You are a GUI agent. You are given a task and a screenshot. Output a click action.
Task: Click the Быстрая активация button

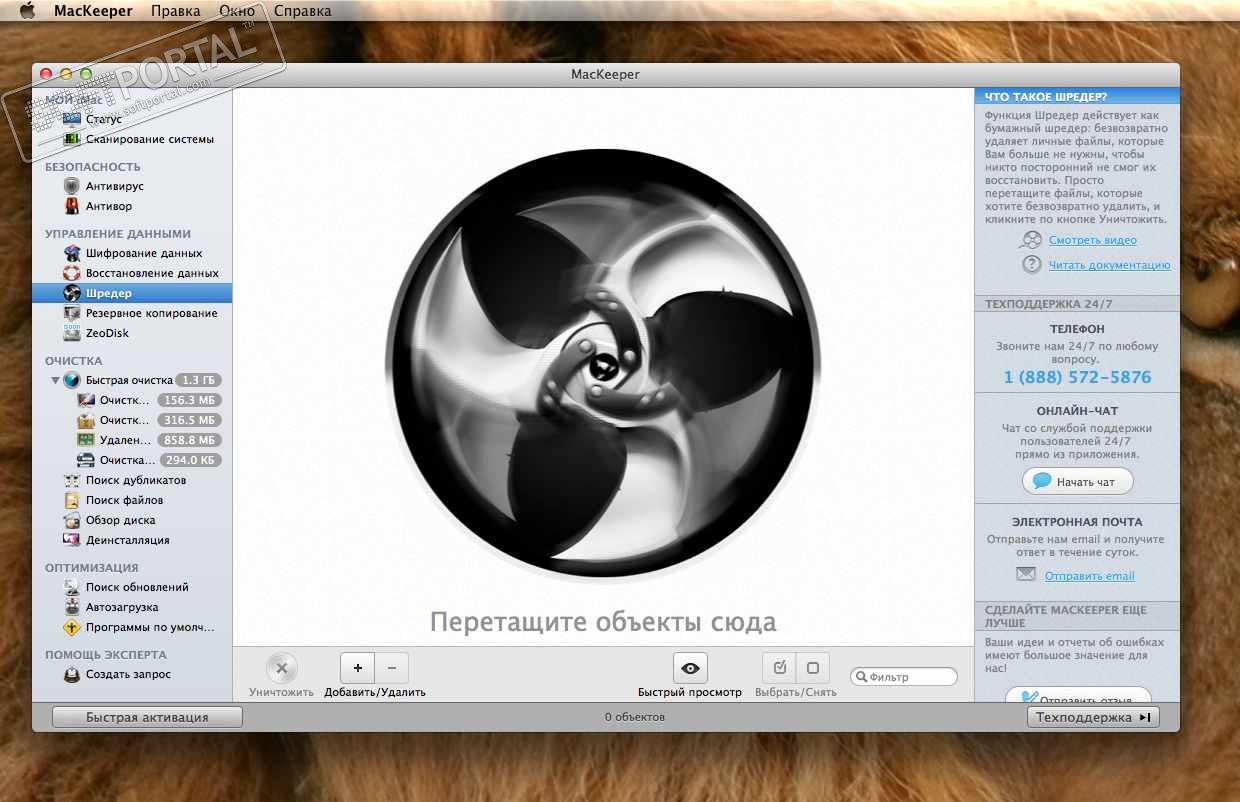coord(147,717)
